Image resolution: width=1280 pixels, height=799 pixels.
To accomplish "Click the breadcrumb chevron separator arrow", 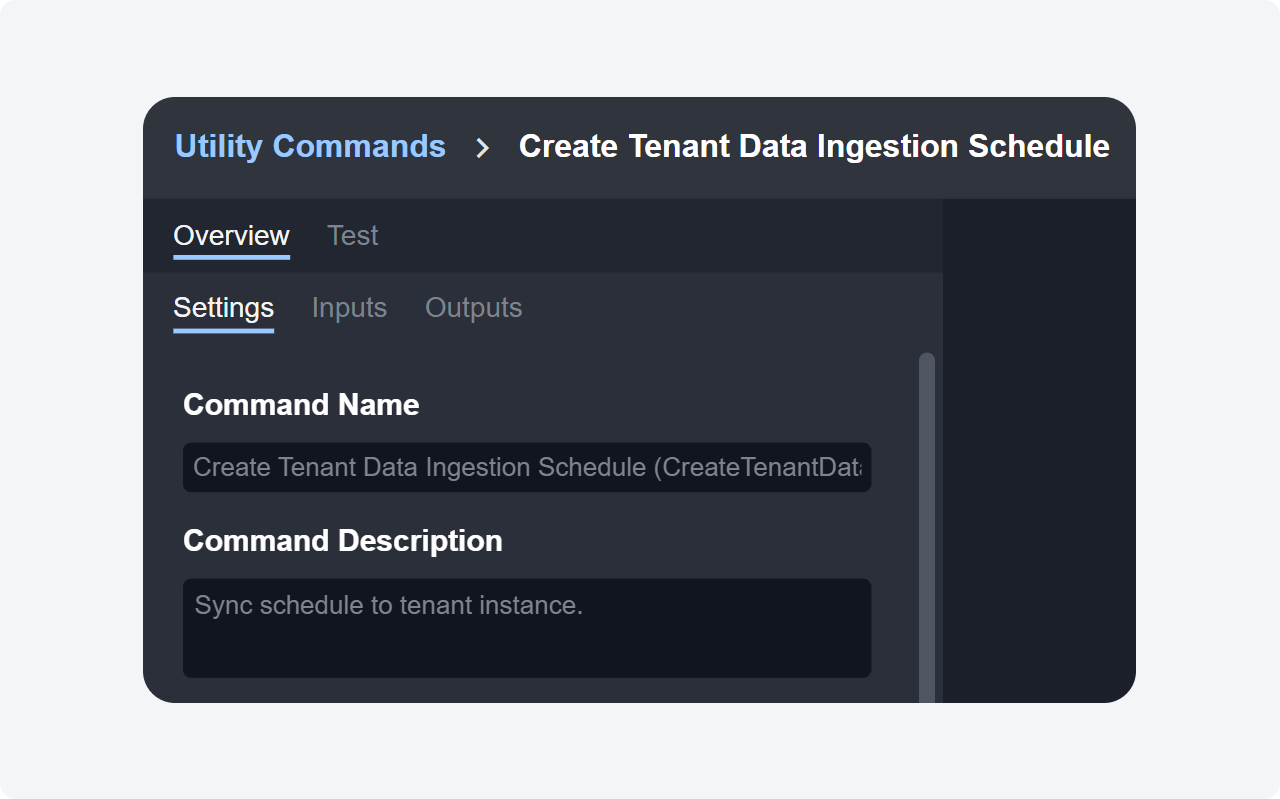I will [x=482, y=148].
